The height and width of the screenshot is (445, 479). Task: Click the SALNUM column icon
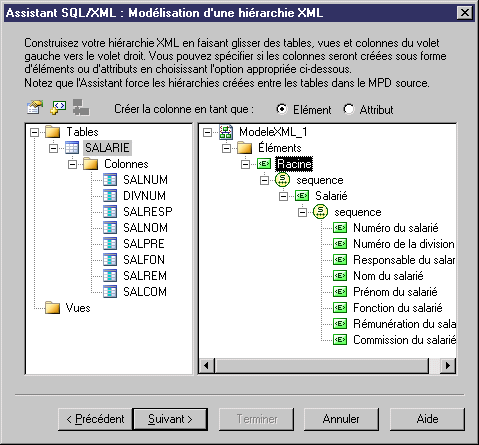(110, 180)
